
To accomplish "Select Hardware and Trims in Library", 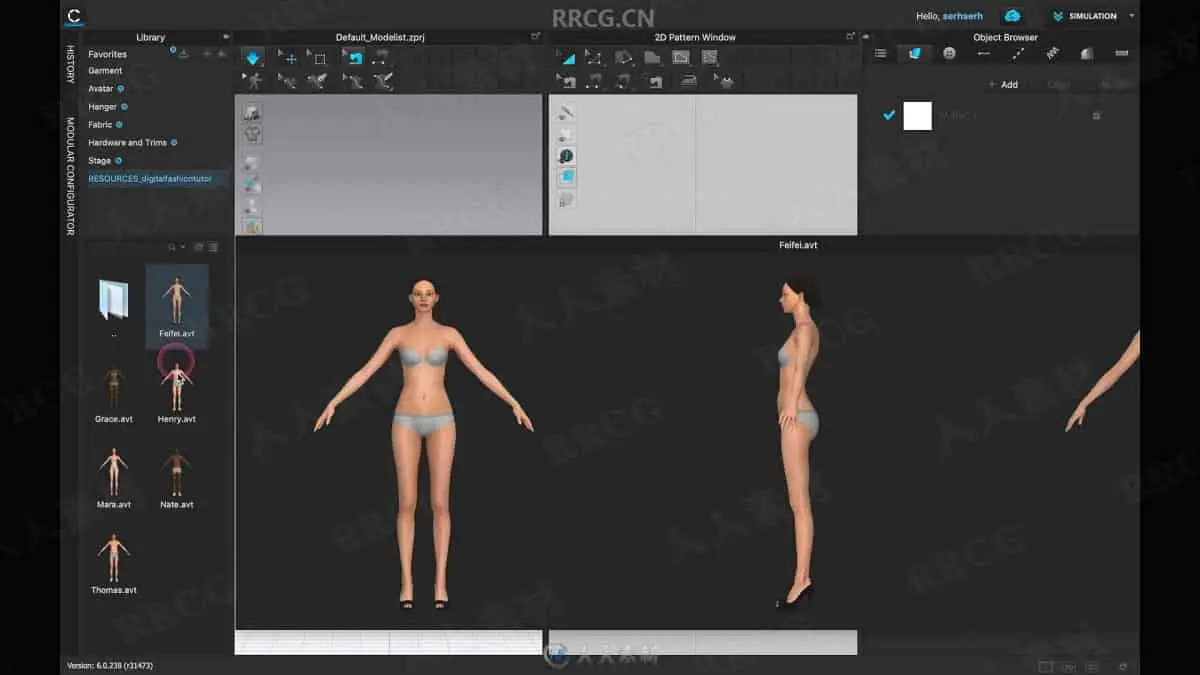I will point(127,143).
